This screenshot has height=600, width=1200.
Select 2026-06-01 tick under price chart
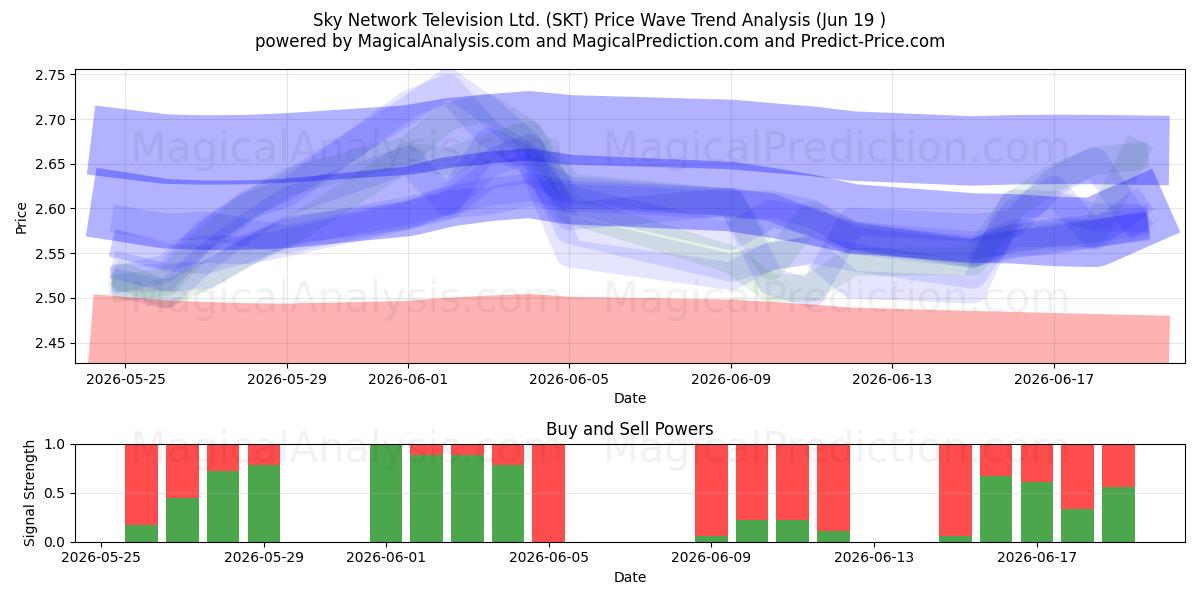tap(408, 379)
